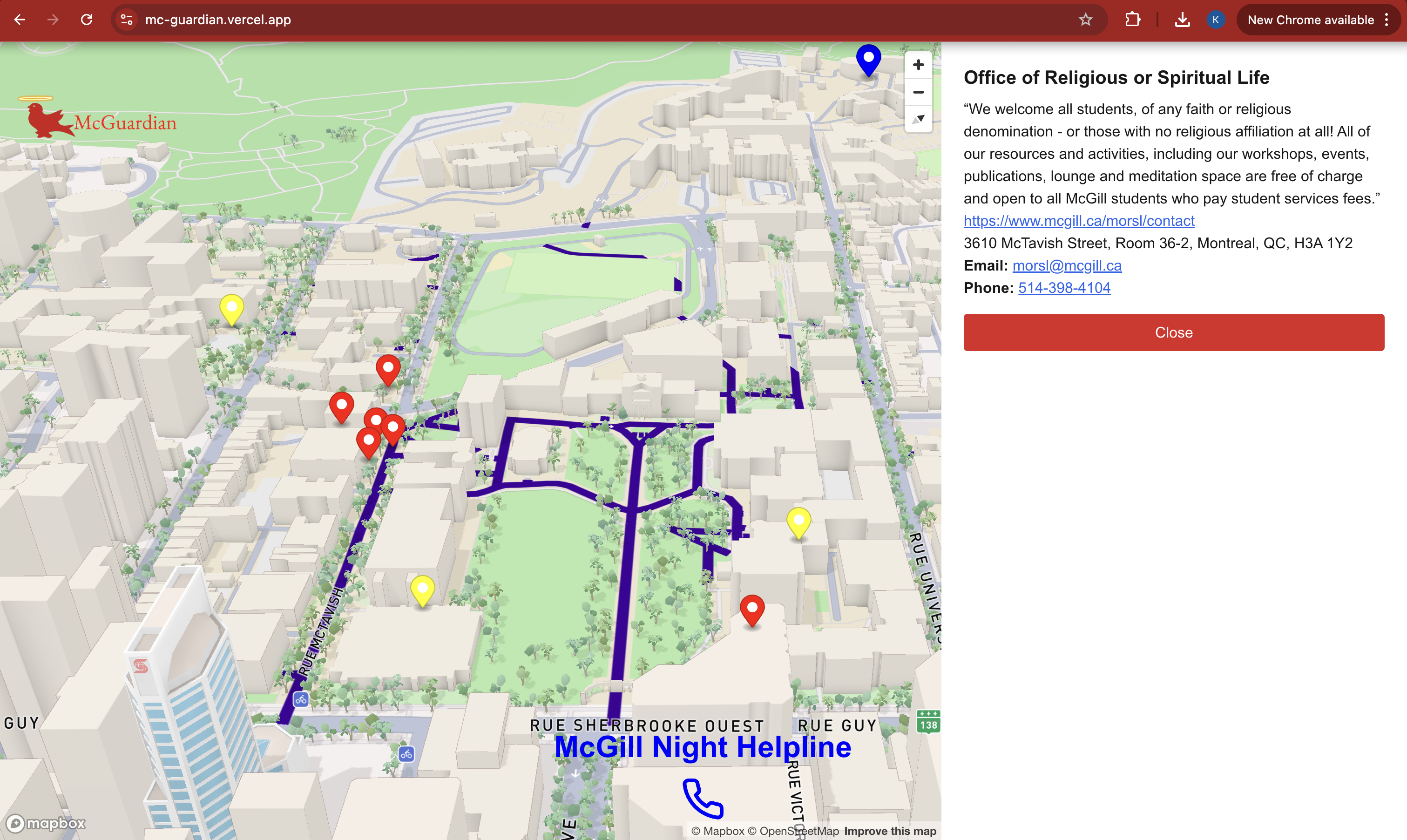The width and height of the screenshot is (1407, 840).
Task: Click the map zoom out minus button
Action: click(x=918, y=92)
